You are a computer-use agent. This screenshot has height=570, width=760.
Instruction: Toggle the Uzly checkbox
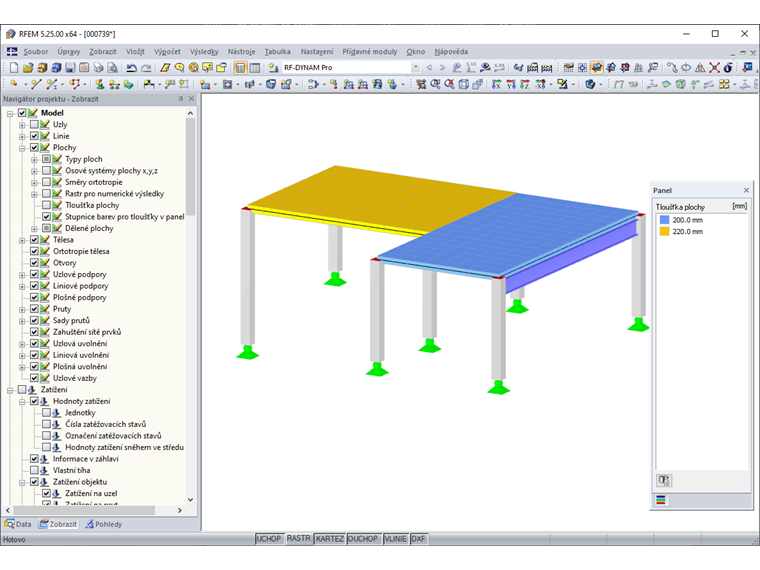pos(34,125)
